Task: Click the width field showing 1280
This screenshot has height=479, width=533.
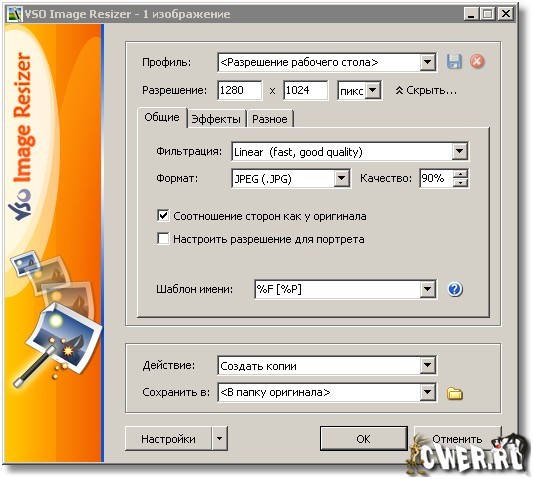Action: click(240, 90)
